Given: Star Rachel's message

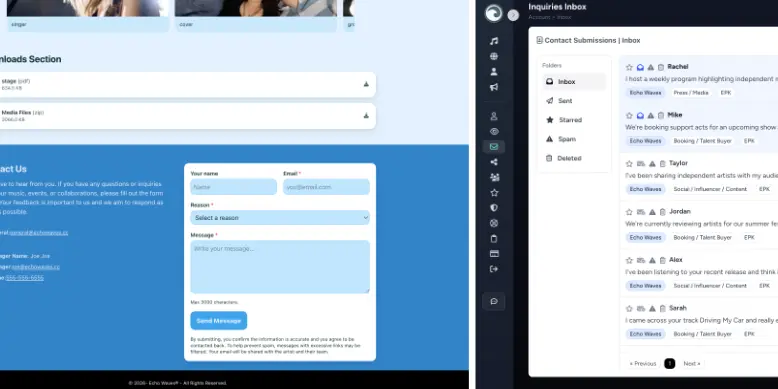Looking at the screenshot, I should point(629,67).
